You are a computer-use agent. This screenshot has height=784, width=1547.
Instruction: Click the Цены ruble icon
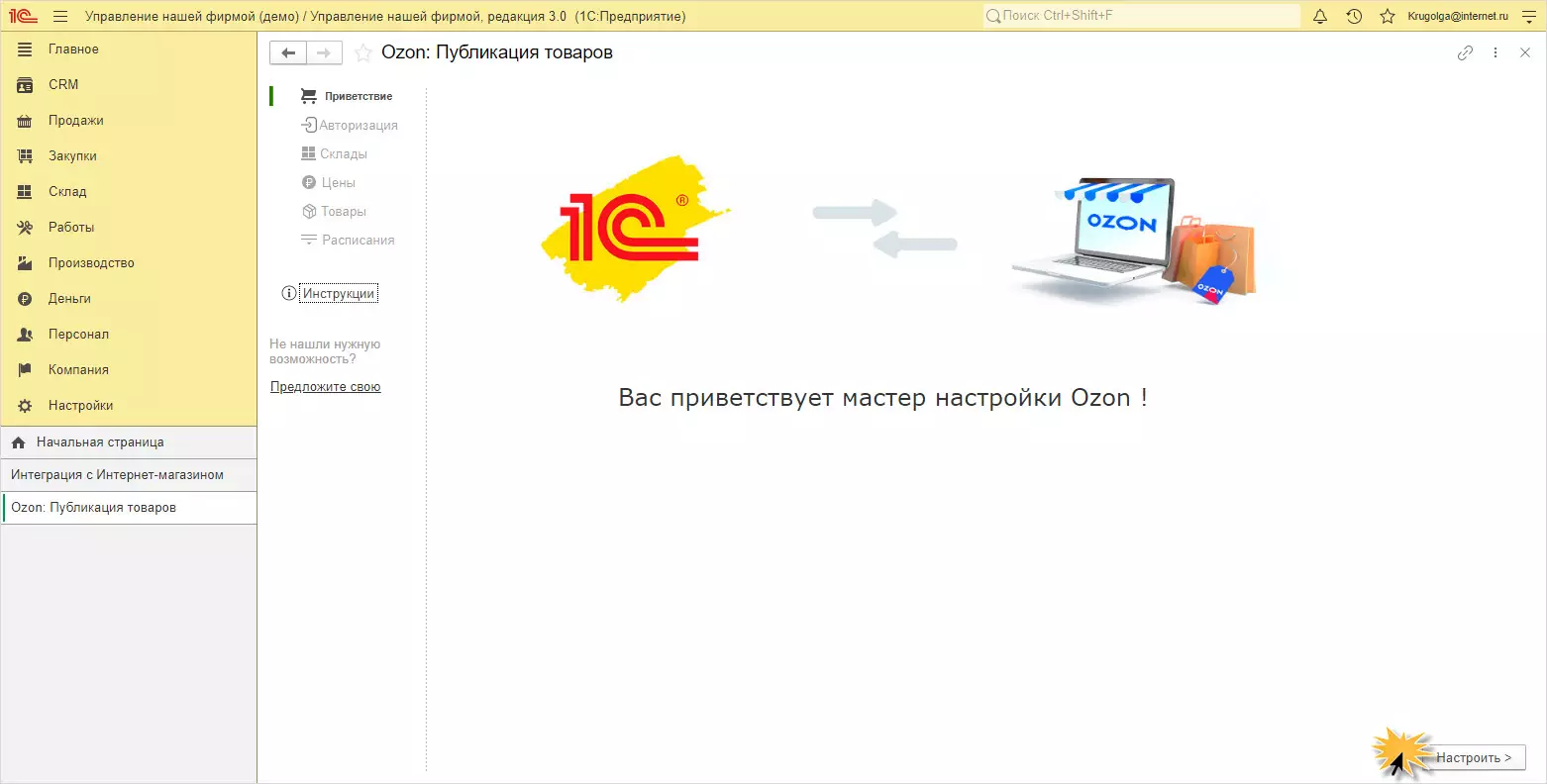[309, 183]
